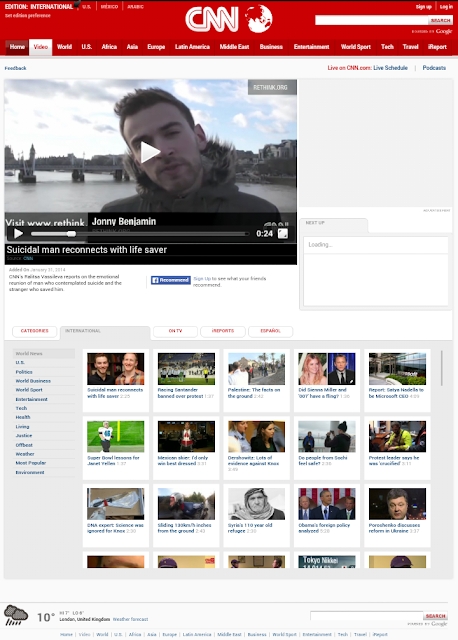The image size is (458, 640).
Task: Go to World section in navbar
Action: click(64, 47)
